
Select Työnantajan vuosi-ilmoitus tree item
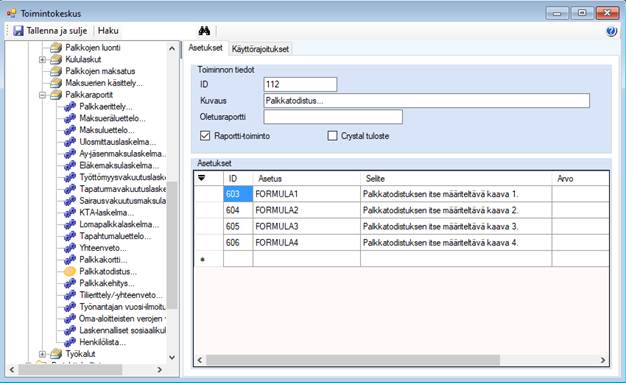click(122, 307)
